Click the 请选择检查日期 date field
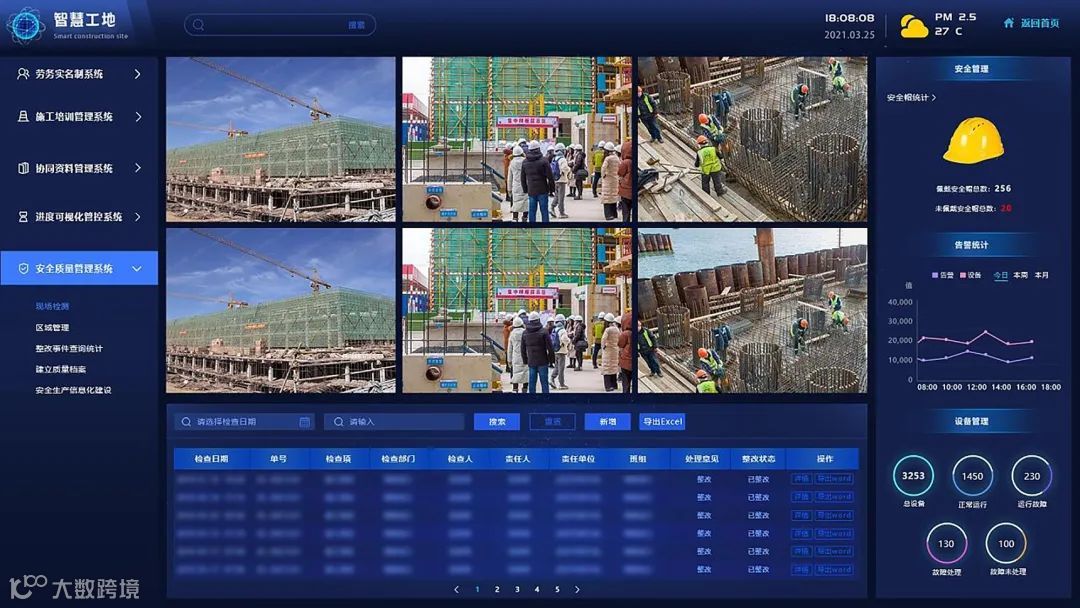This screenshot has height=608, width=1080. [245, 421]
